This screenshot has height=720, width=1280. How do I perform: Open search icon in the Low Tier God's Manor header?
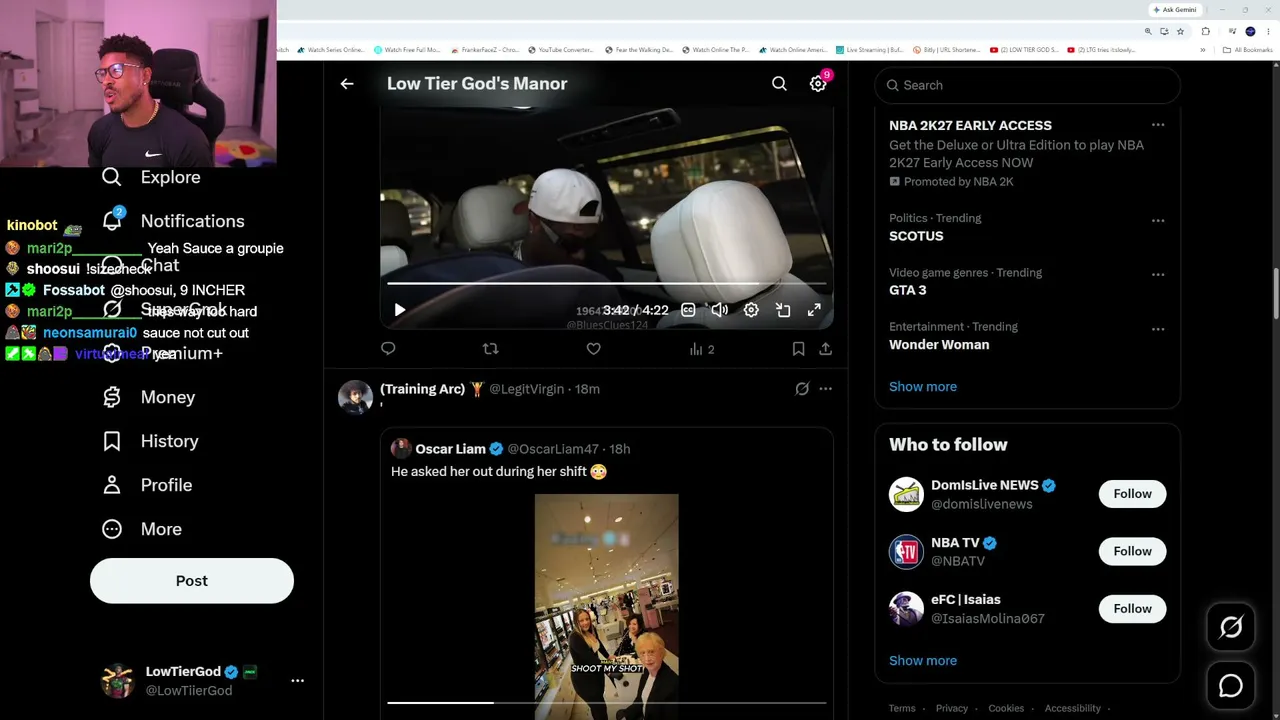click(x=779, y=84)
